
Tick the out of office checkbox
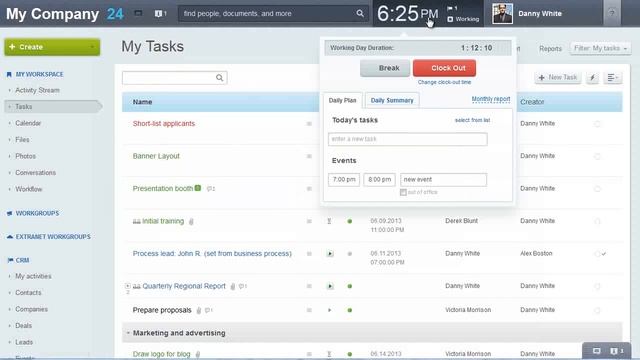click(x=403, y=192)
